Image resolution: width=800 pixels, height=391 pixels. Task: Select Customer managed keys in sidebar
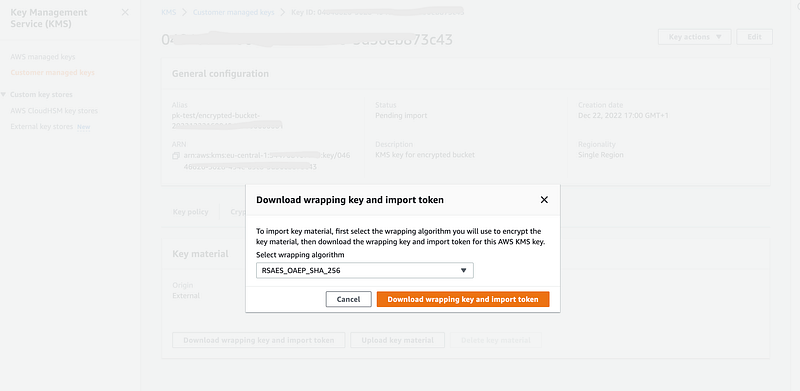pyautogui.click(x=53, y=72)
